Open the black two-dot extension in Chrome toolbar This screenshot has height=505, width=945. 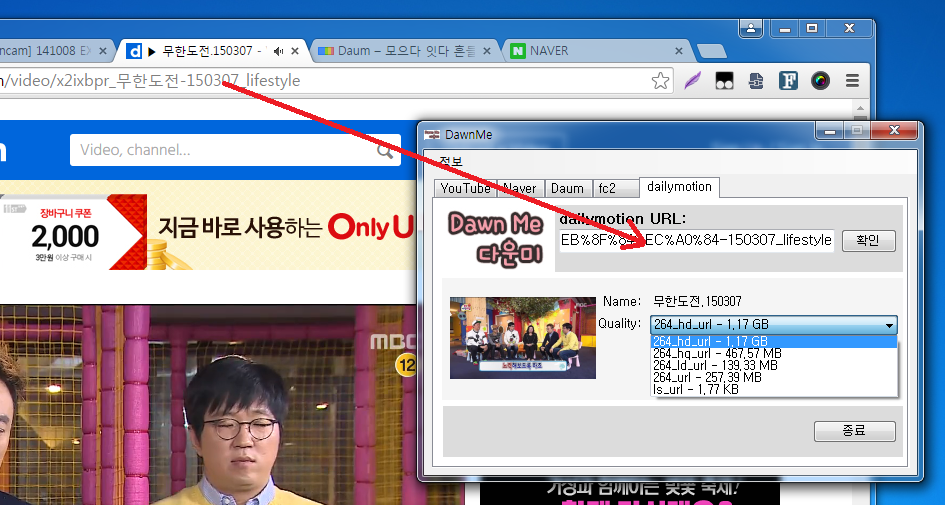[724, 81]
